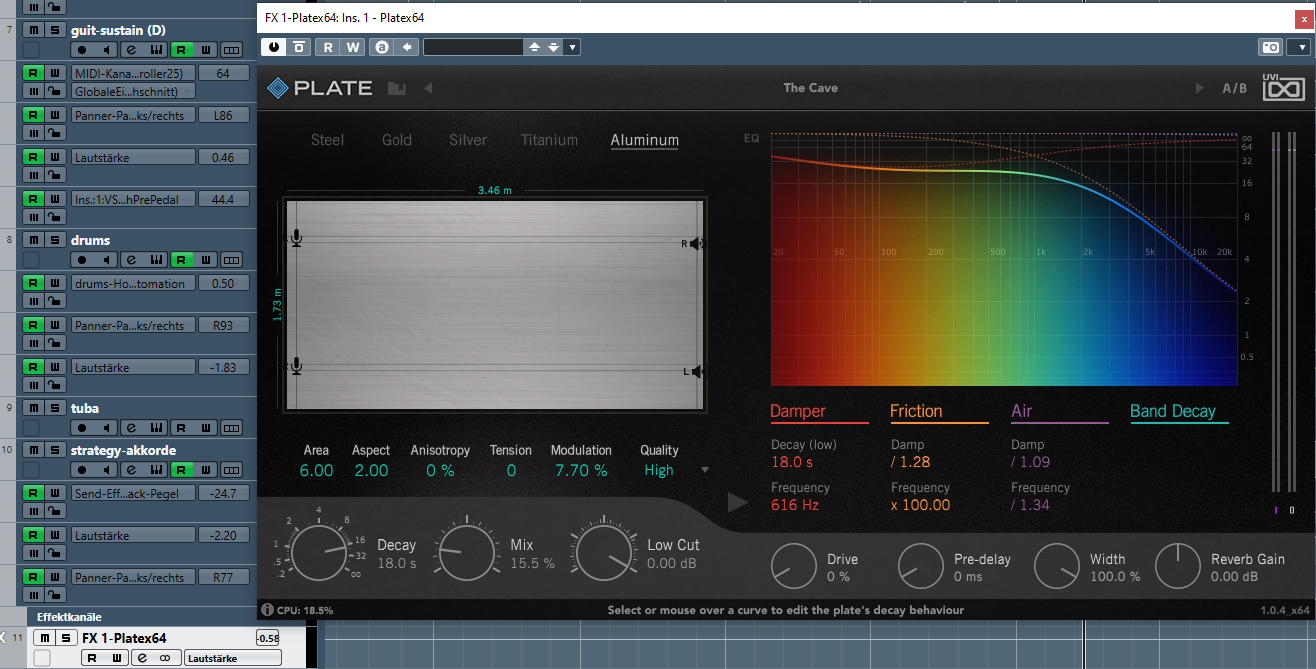Click the Drive knob
Viewport: 1316px width, 669px height.
[793, 566]
